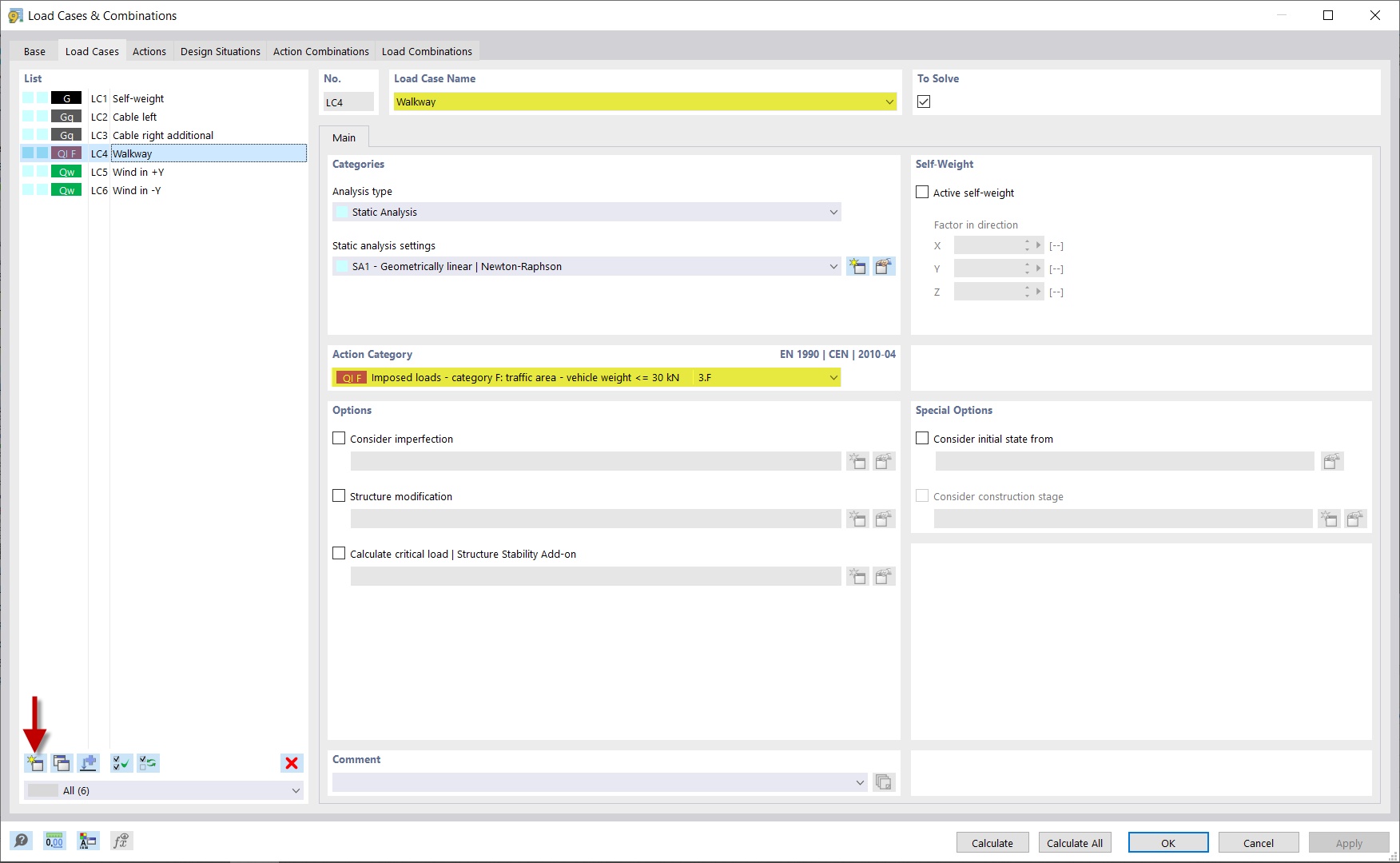Click edit structure modification icon in its row
Screen dimensions: 1400x863
tap(884, 519)
